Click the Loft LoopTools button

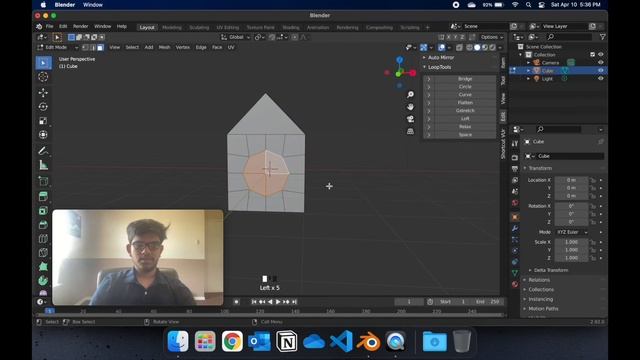click(465, 119)
